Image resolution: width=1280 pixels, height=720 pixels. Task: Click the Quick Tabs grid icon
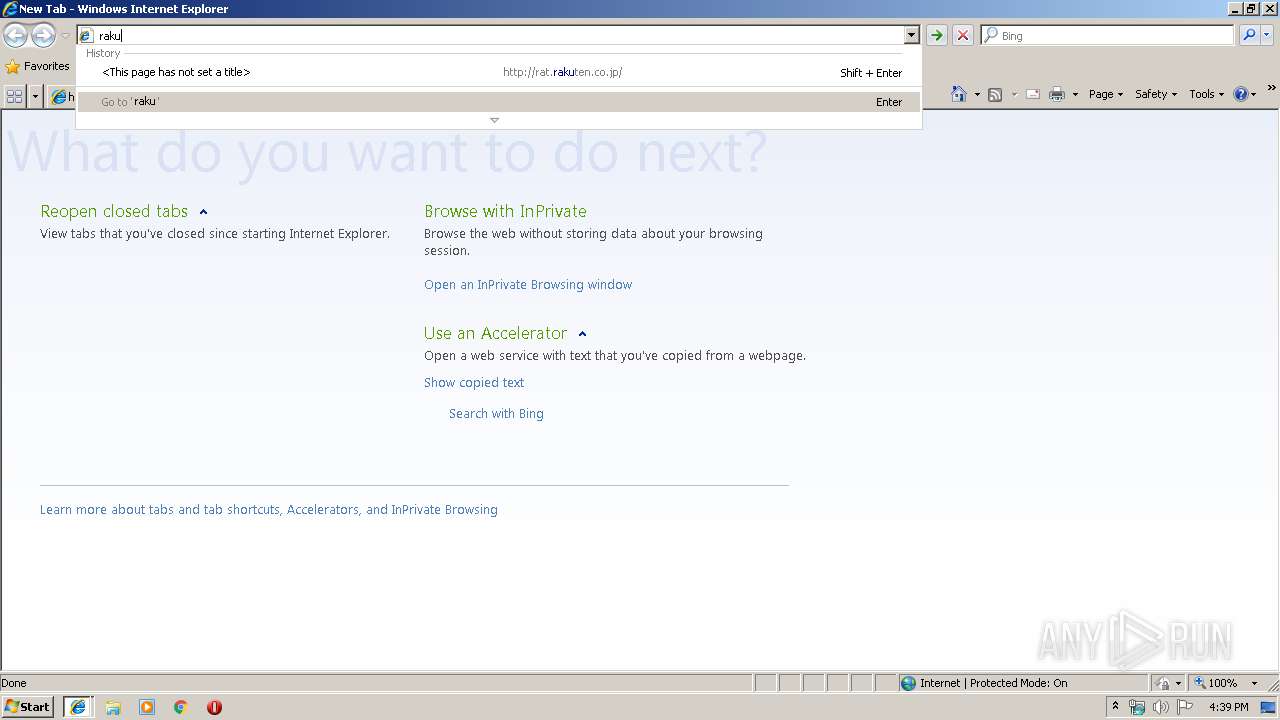coord(14,96)
